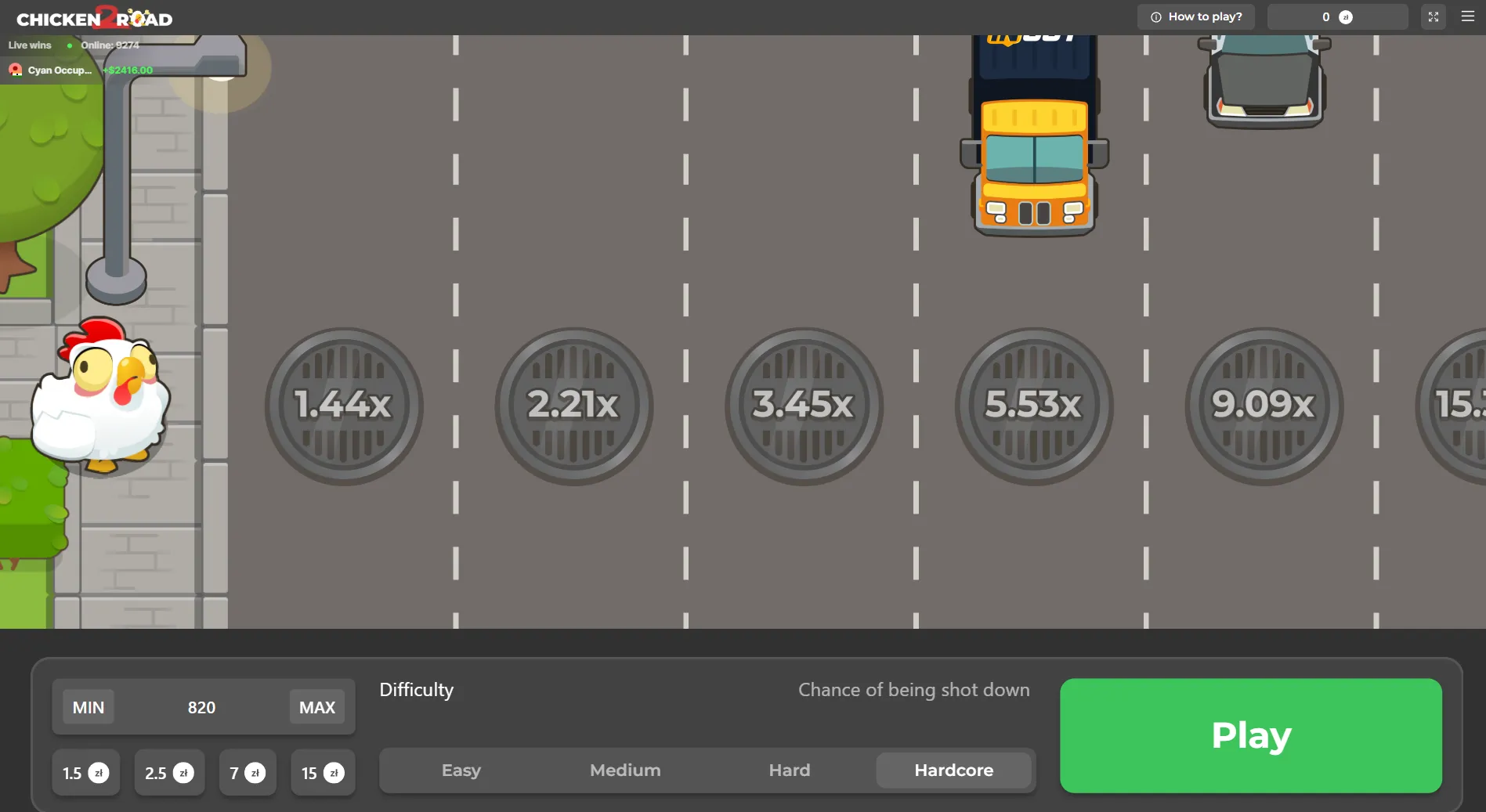Switch difficulty to Medium
Viewport: 1486px width, 812px height.
[625, 770]
